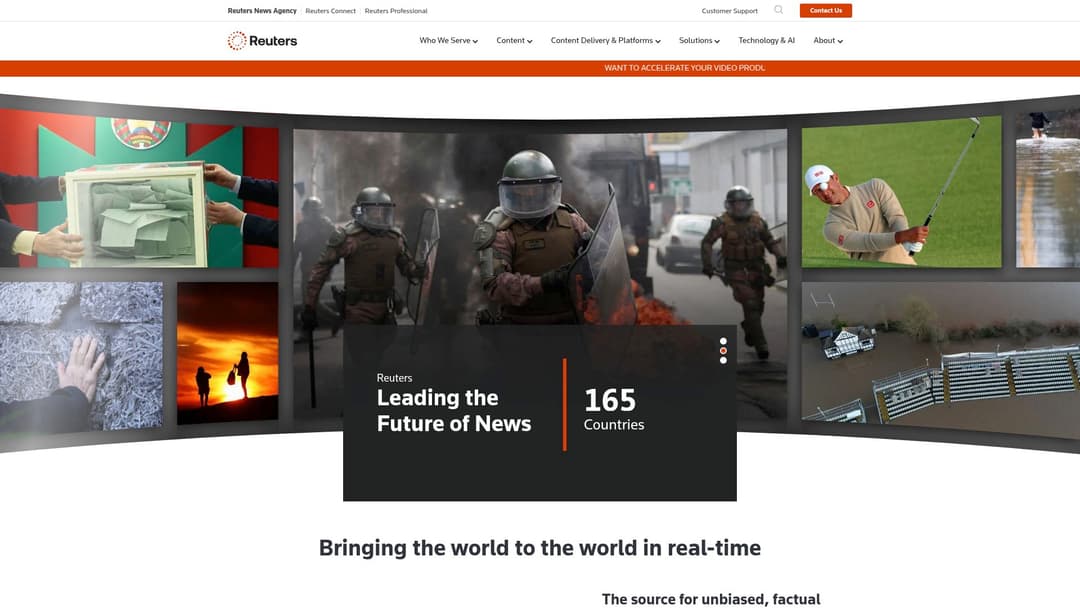Click the '165' countries figure
Viewport: 1080px width, 608px height.
610,400
